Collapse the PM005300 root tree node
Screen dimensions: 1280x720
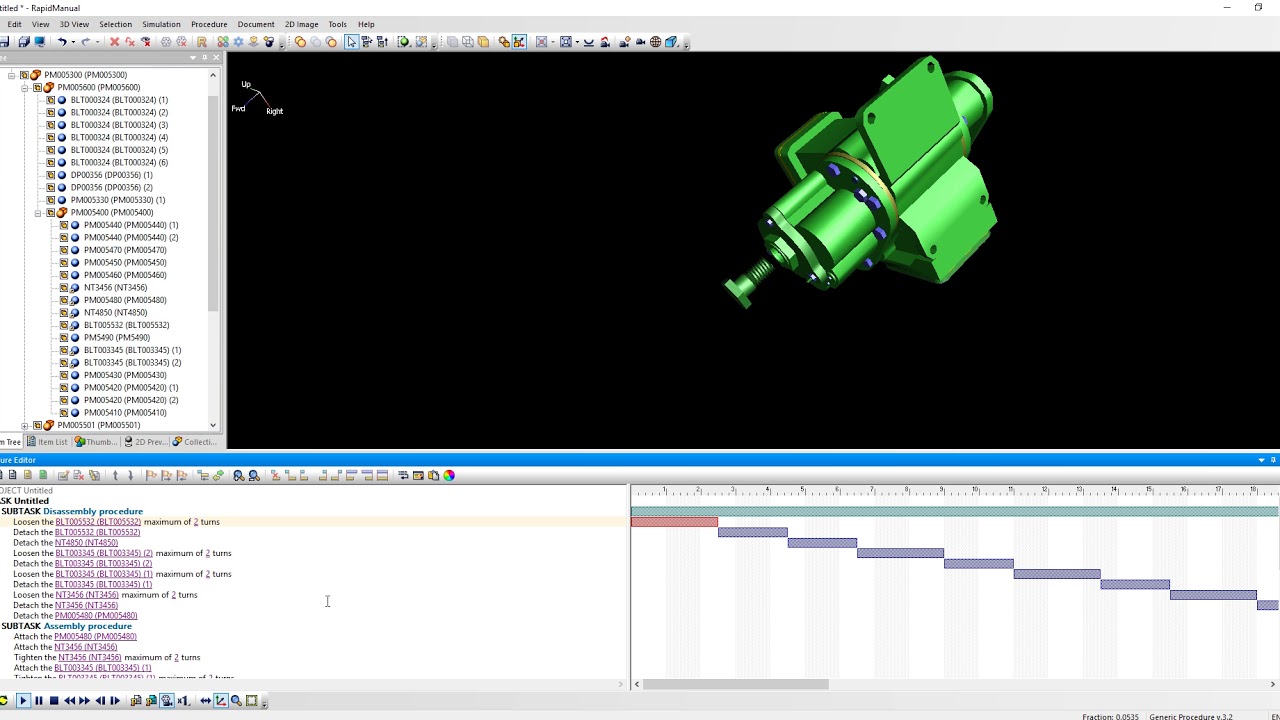12,75
